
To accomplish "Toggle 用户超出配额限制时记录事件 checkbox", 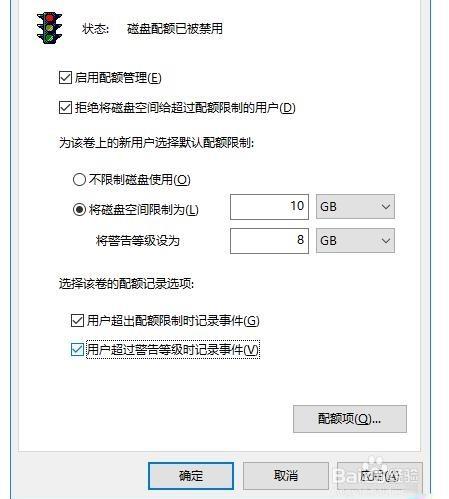I will [77, 321].
